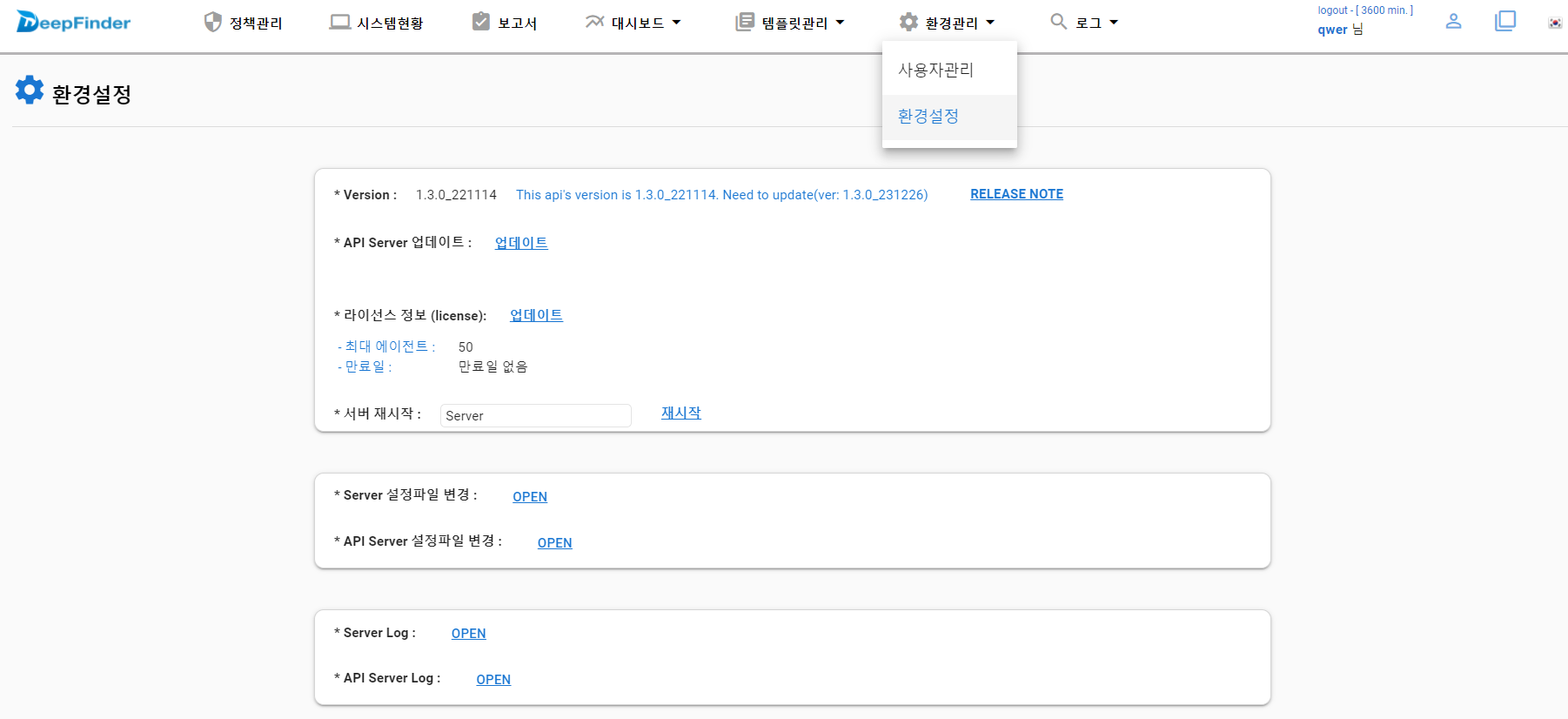1568x719 pixels.
Task: Click 업데이트 link for API Server
Action: [x=521, y=243]
